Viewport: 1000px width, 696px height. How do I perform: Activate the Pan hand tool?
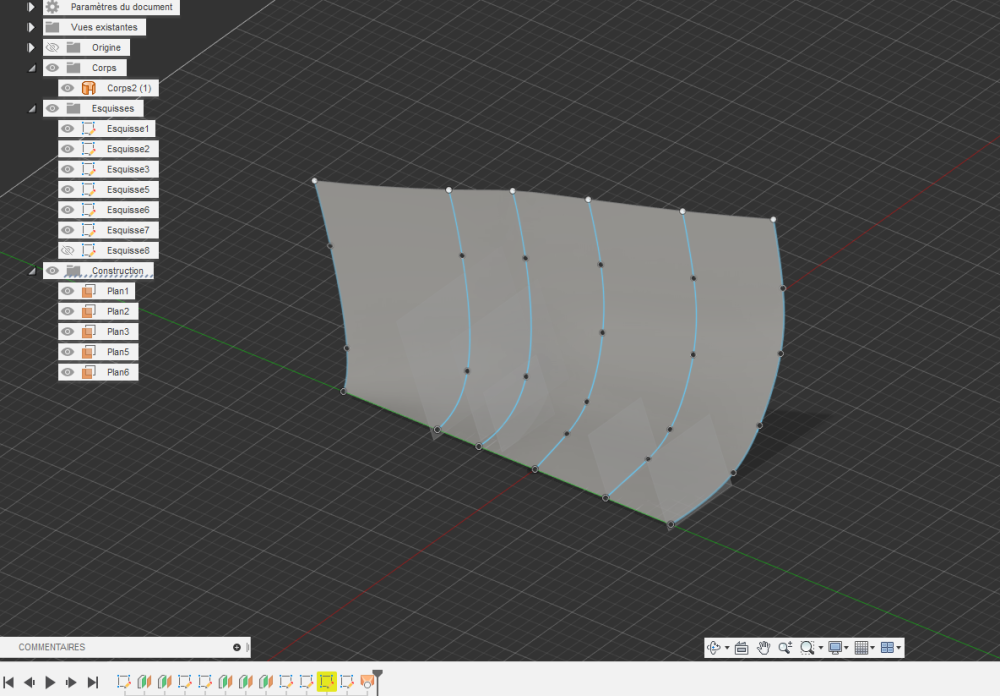(x=763, y=648)
